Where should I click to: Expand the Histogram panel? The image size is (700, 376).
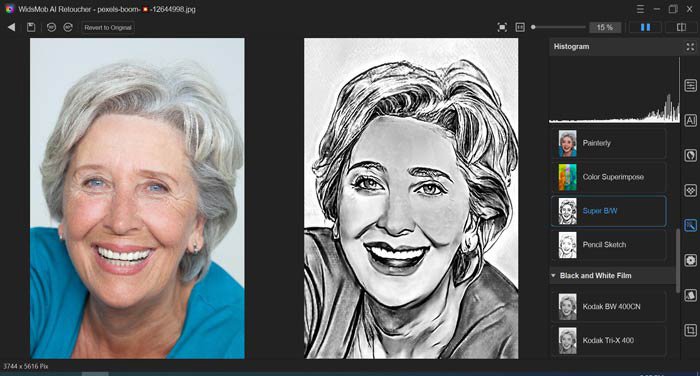coord(690,47)
